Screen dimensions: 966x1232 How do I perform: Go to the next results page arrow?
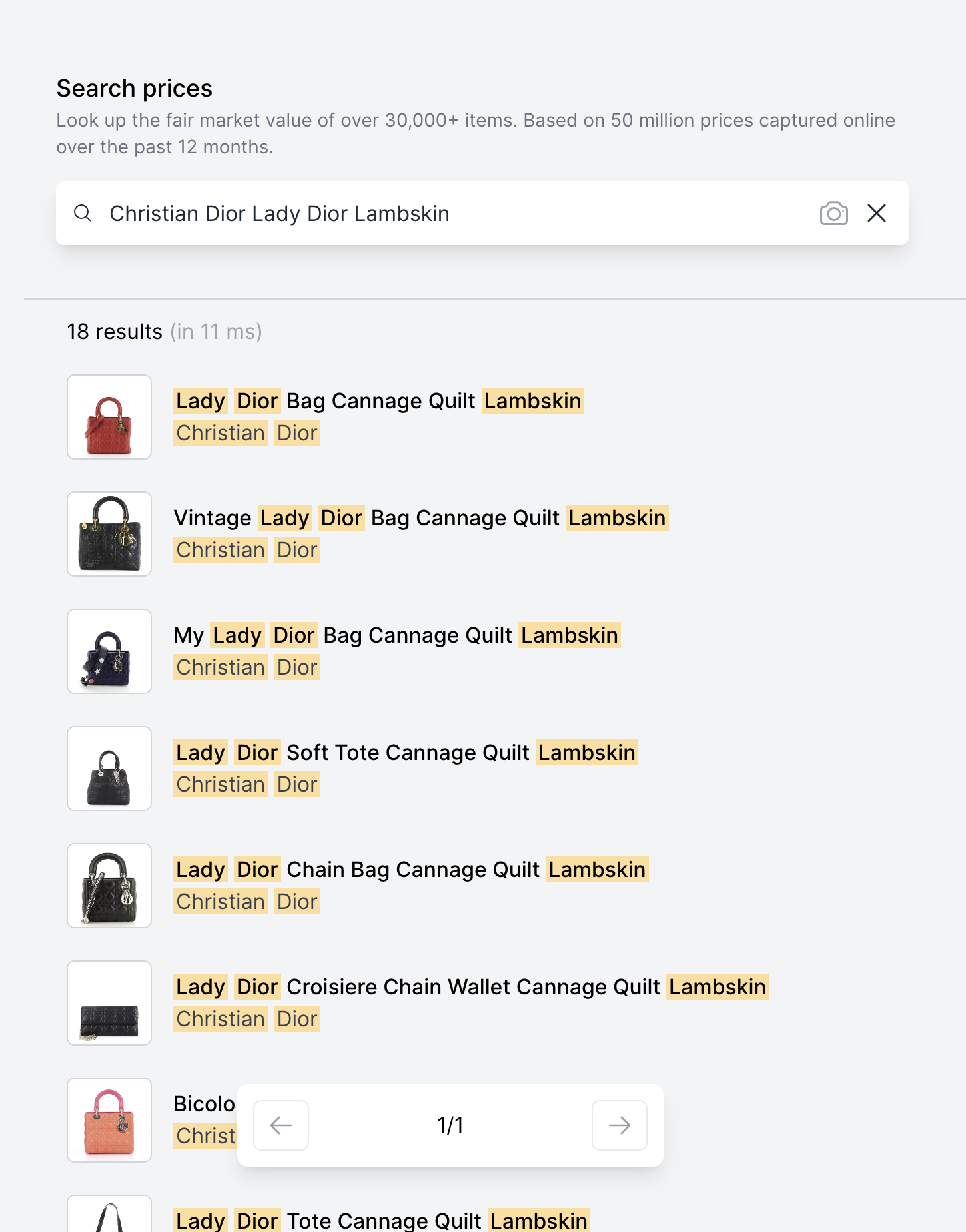[x=620, y=1125]
